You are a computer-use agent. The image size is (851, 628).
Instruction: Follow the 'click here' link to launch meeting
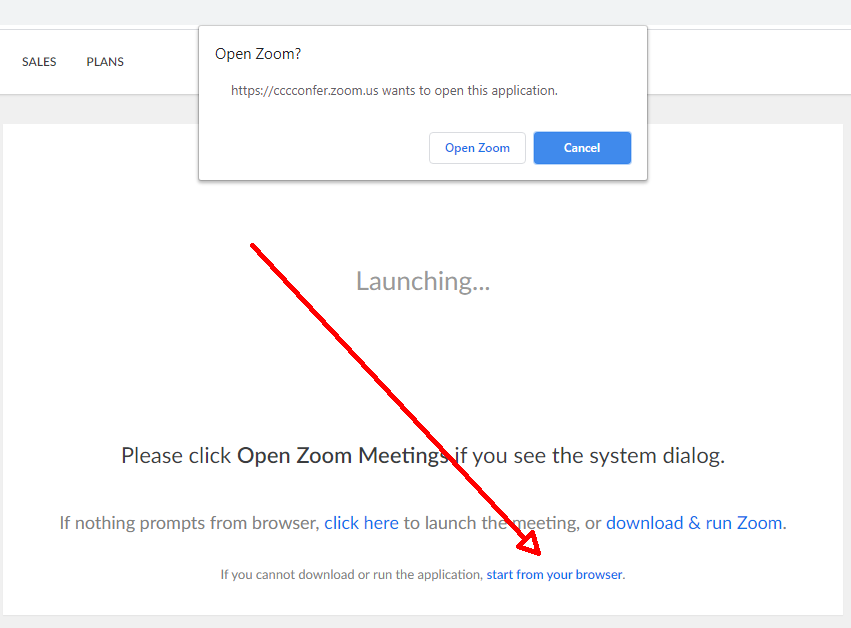click(x=361, y=523)
